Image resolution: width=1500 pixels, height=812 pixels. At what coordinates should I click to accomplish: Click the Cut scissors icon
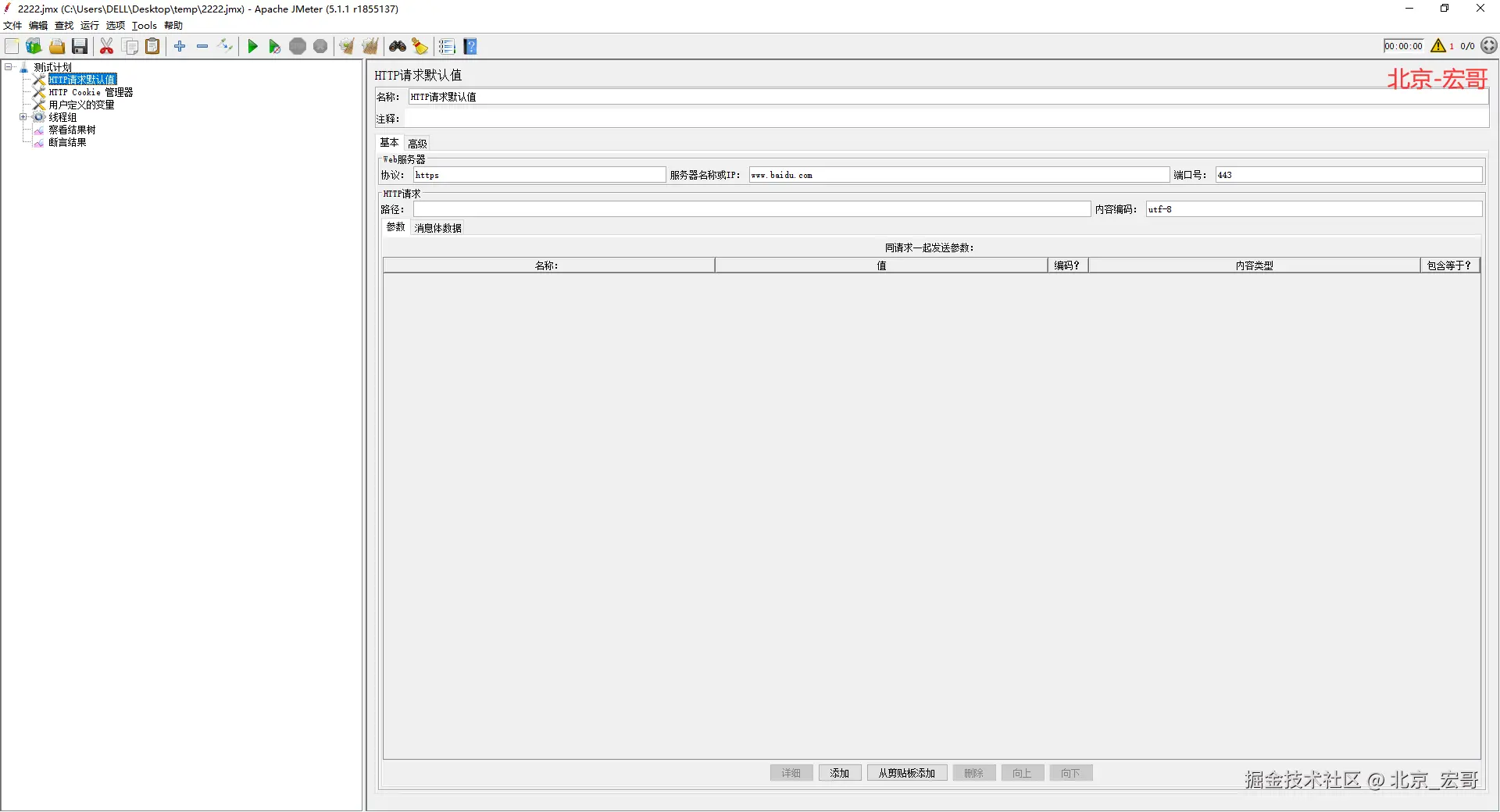(x=107, y=47)
